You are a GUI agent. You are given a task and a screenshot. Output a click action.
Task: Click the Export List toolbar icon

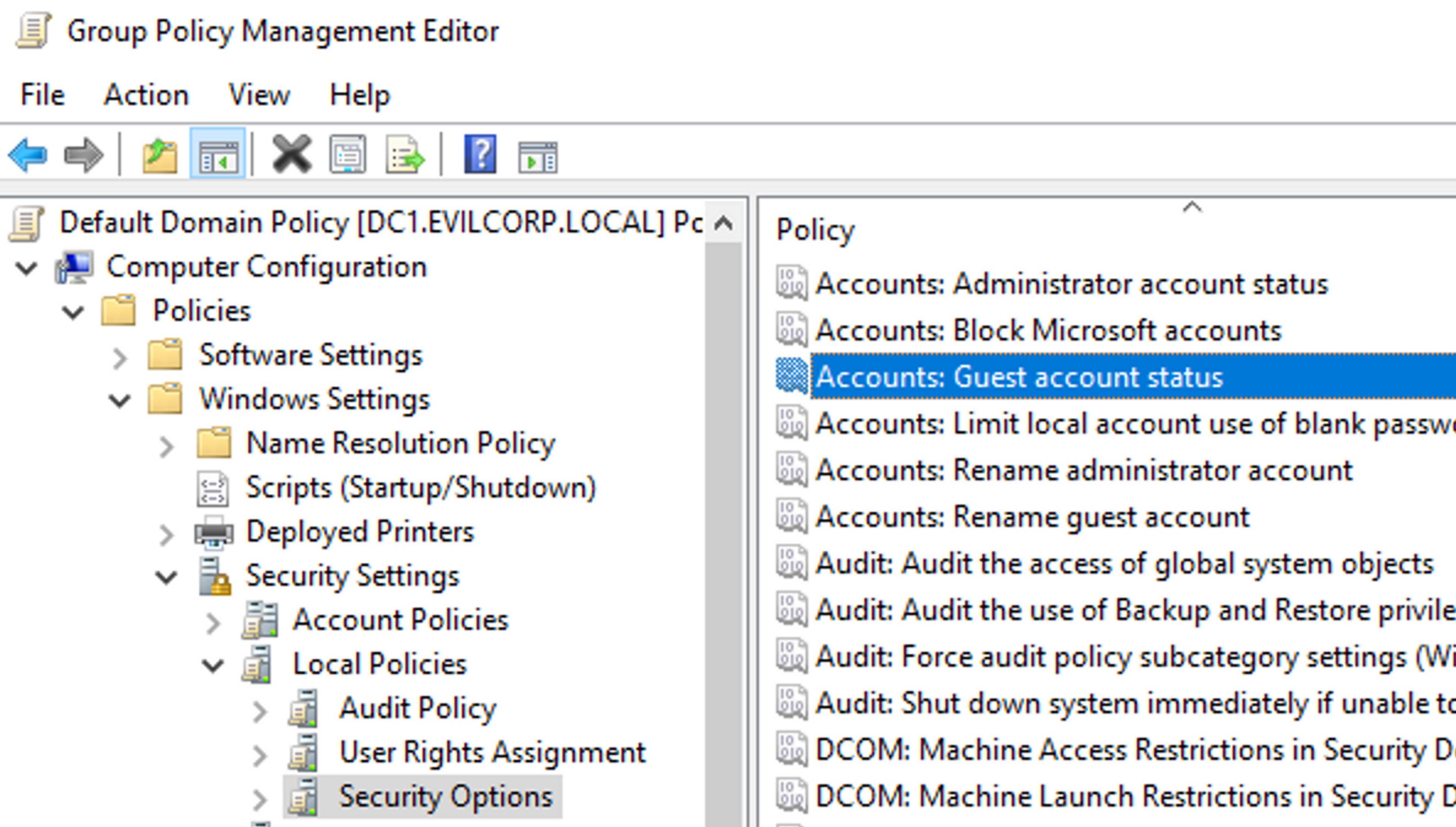pyautogui.click(x=405, y=155)
